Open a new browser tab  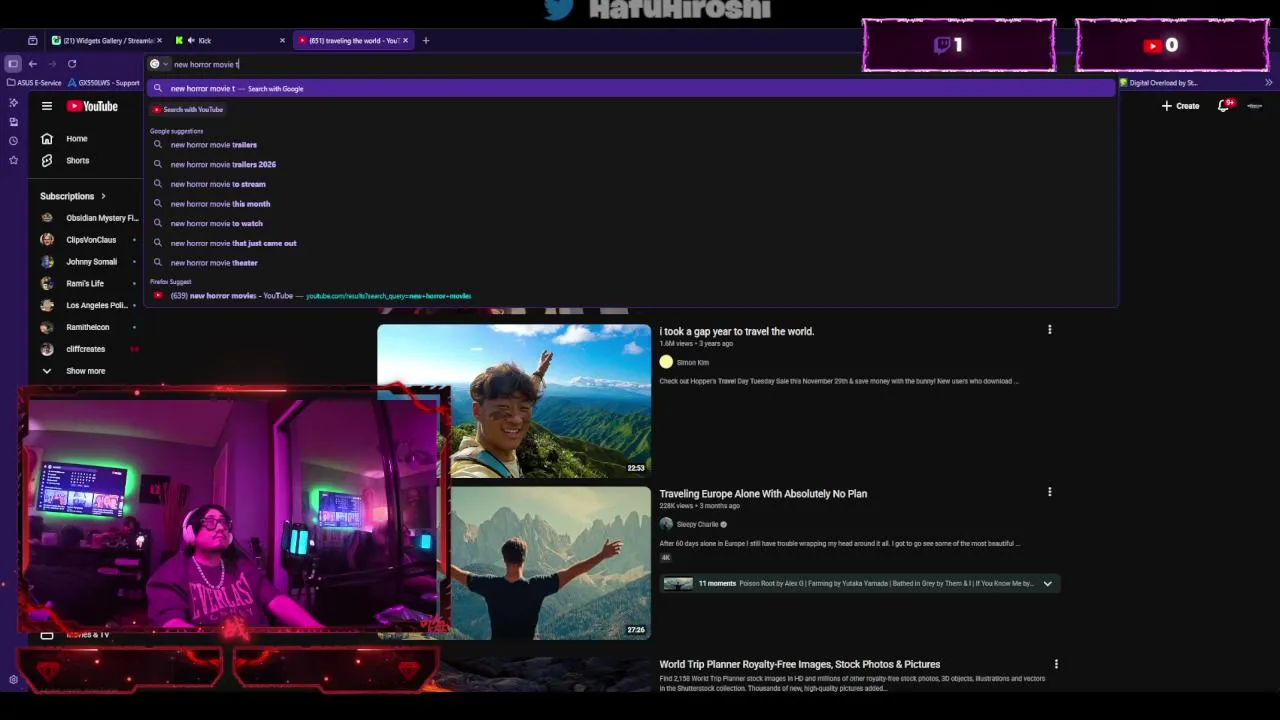(x=426, y=41)
